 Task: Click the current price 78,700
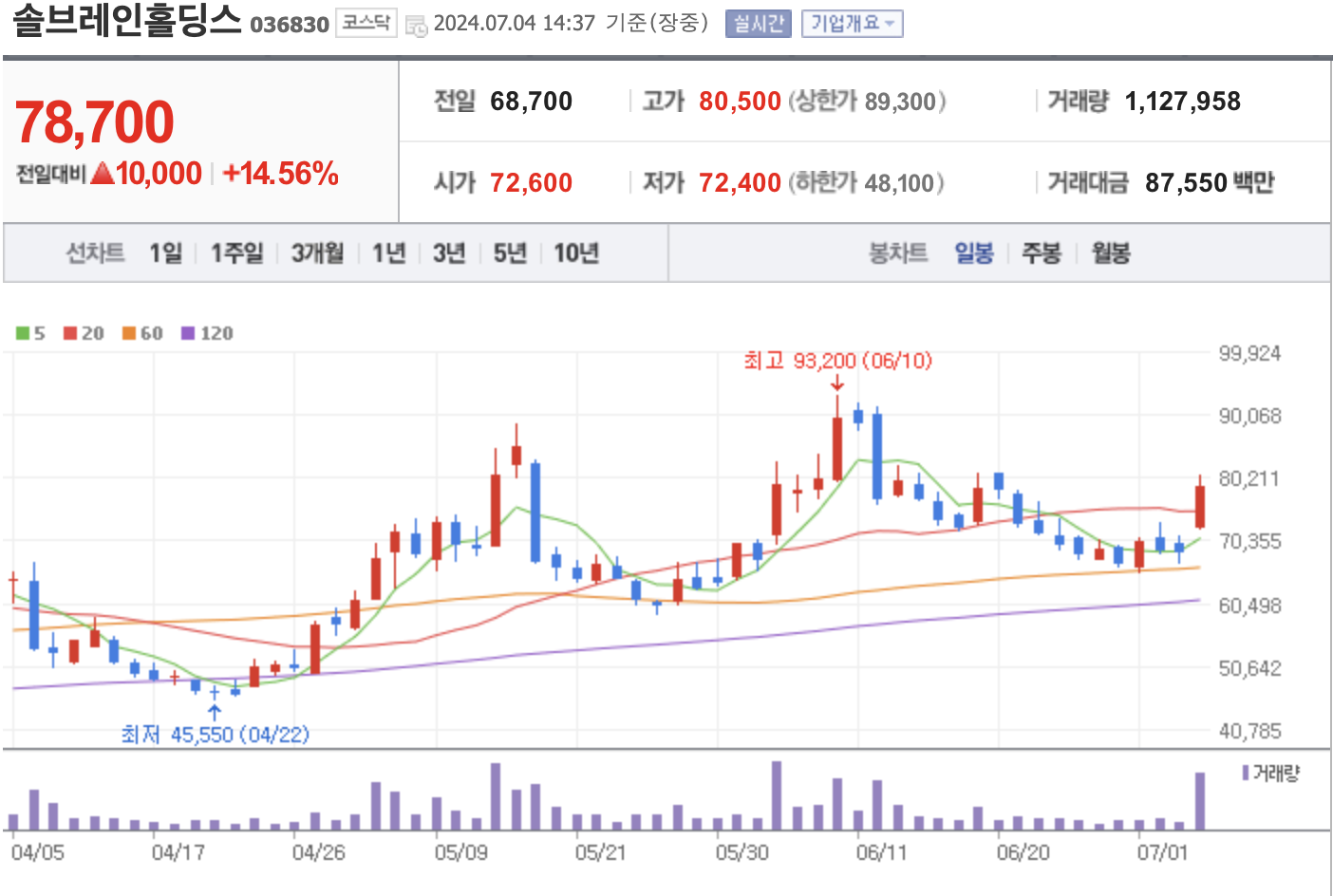click(95, 122)
